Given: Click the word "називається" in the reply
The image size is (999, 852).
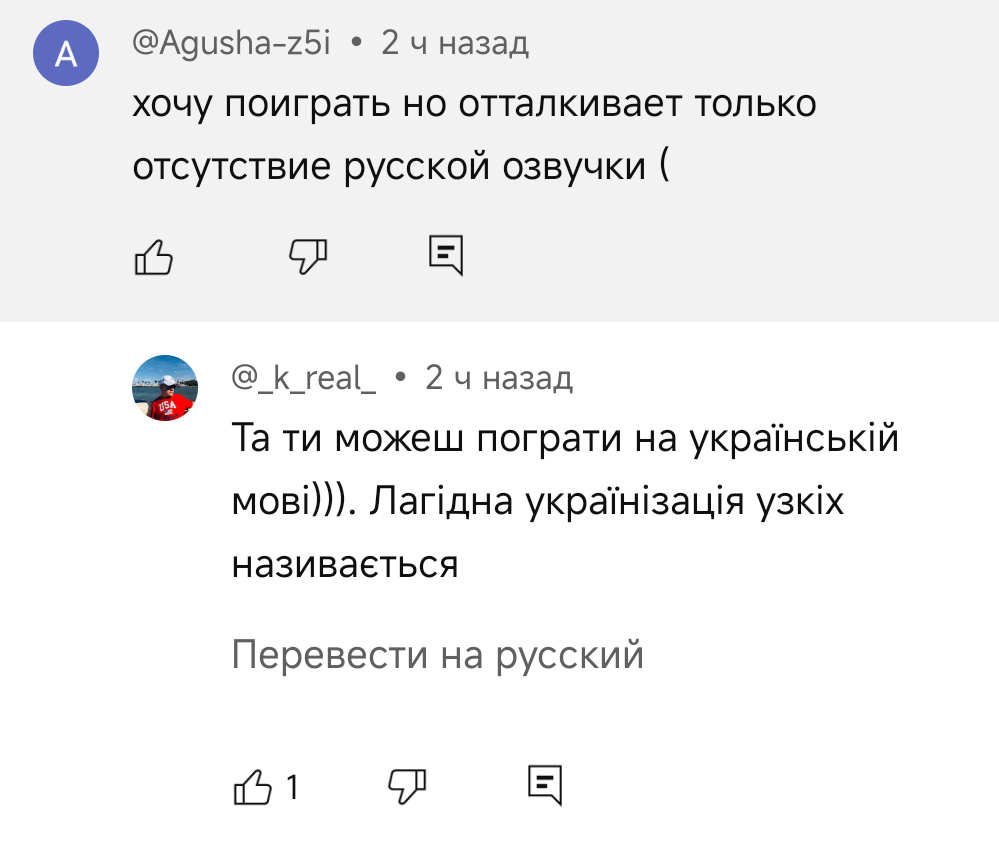Looking at the screenshot, I should click(x=345, y=565).
